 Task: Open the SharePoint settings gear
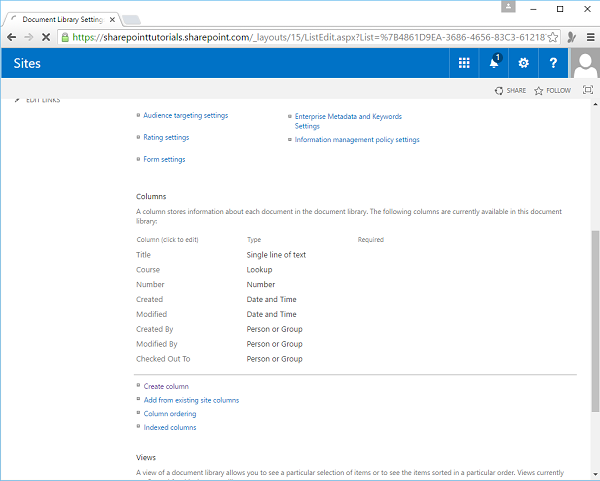click(523, 63)
